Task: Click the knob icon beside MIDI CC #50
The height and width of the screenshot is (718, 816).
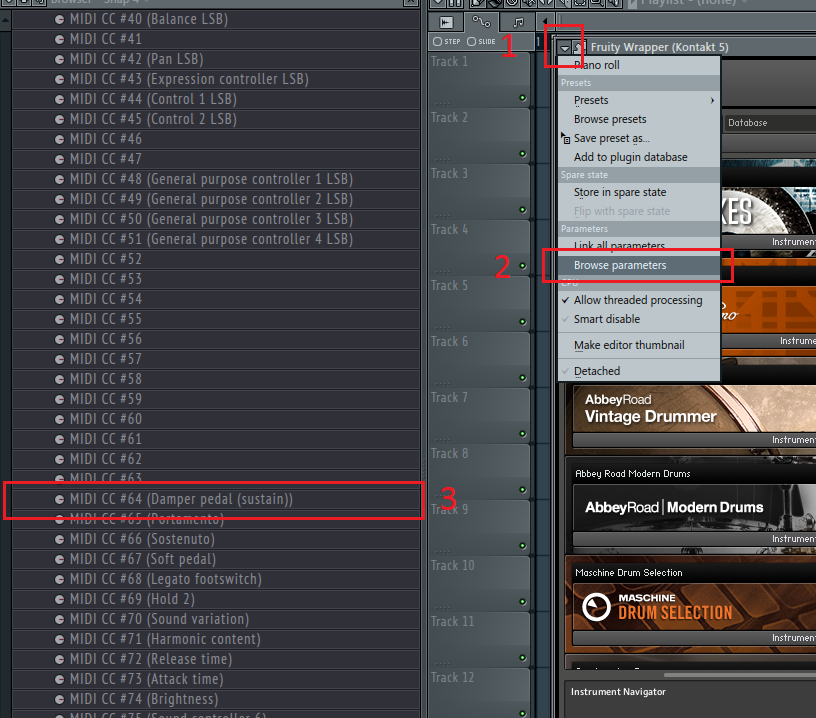Action: click(x=59, y=220)
